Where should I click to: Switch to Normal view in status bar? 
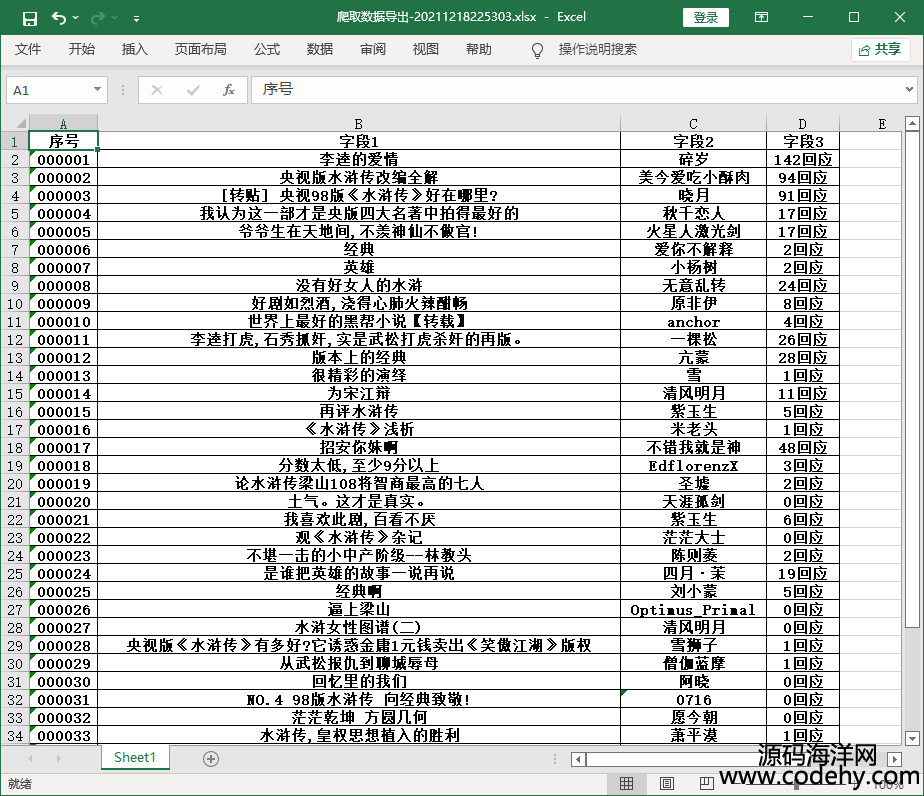pos(627,784)
